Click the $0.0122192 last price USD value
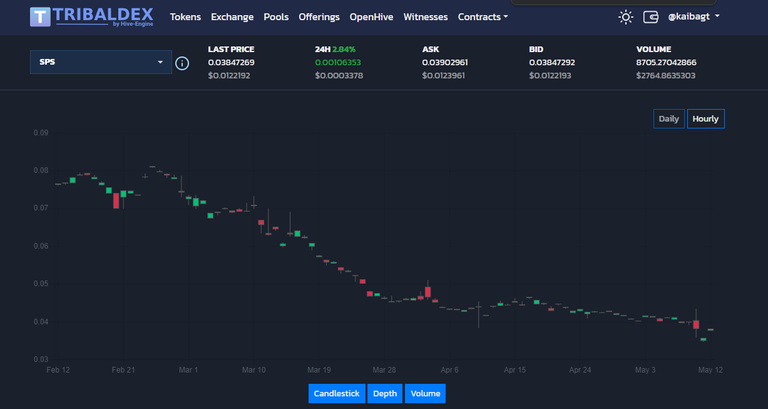This screenshot has height=409, width=768. click(229, 76)
